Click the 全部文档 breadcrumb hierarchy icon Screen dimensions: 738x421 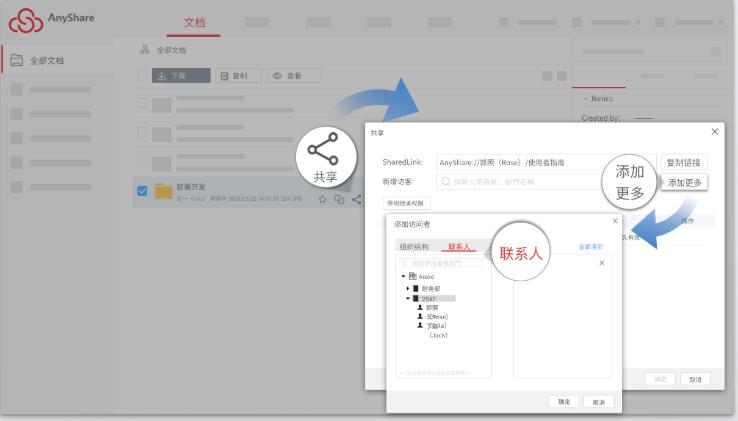(145, 49)
